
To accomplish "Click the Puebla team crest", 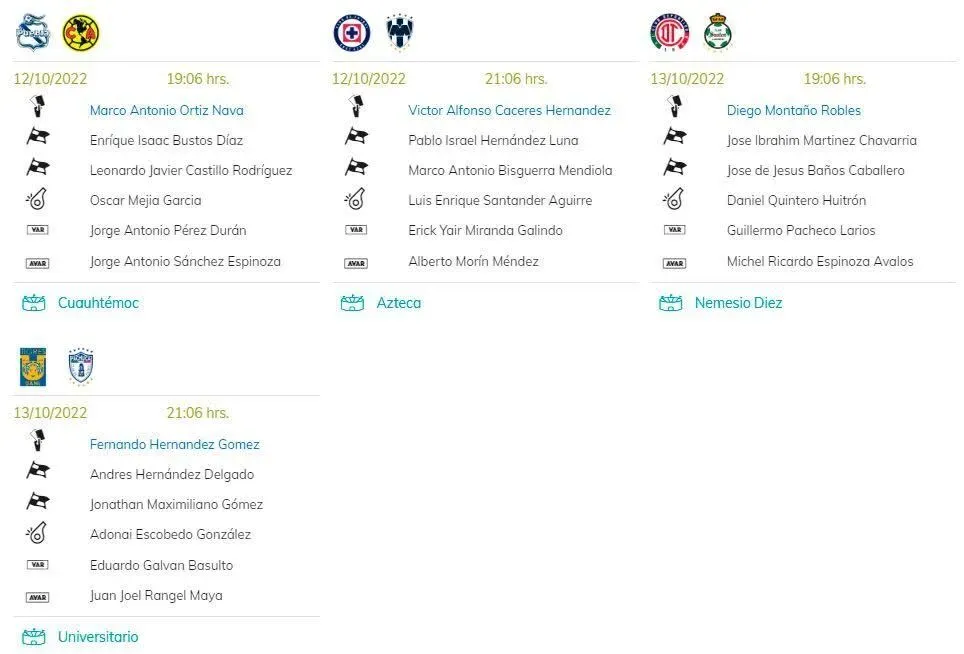I will [33, 32].
